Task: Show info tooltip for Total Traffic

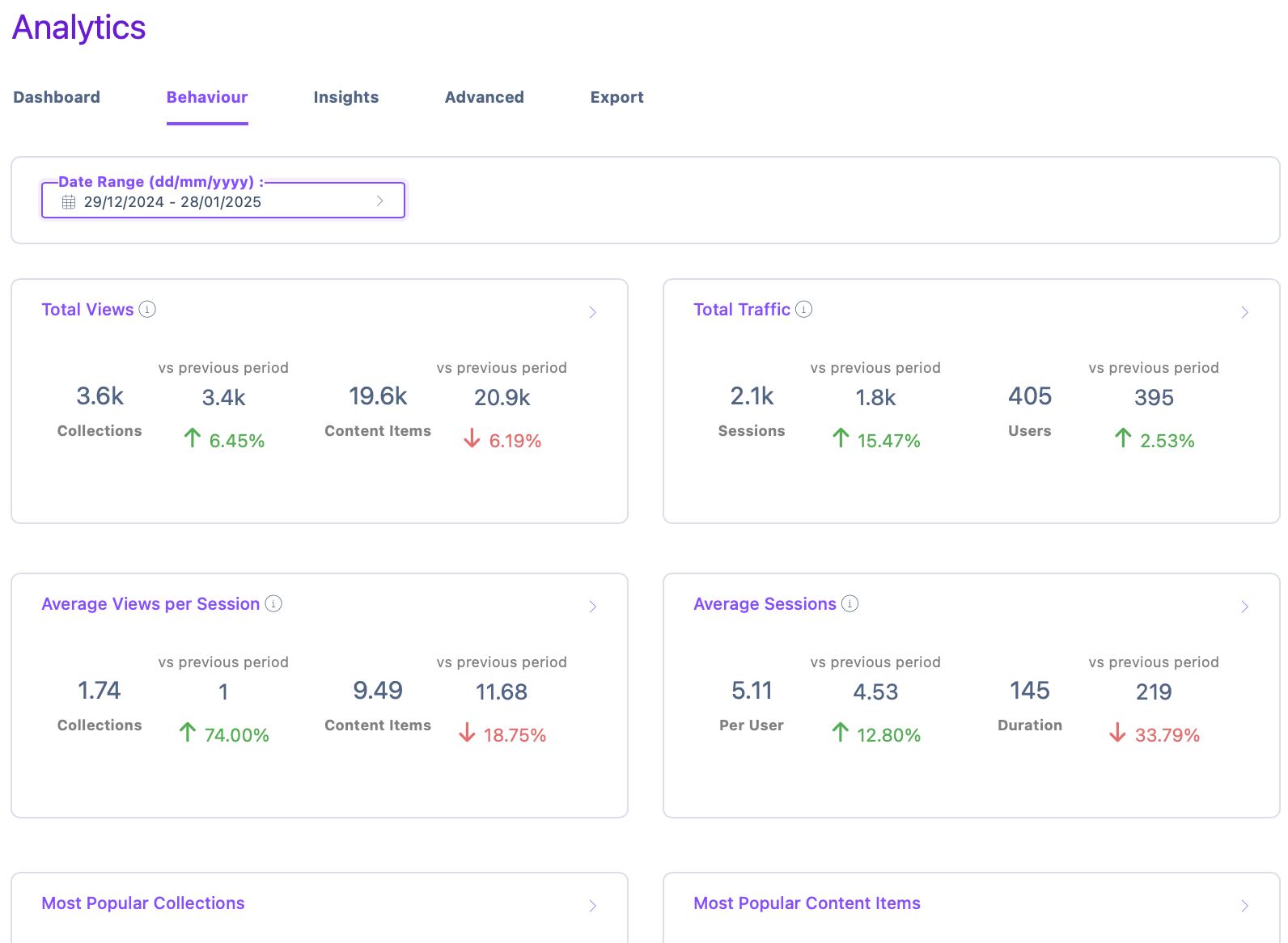Action: [x=803, y=309]
